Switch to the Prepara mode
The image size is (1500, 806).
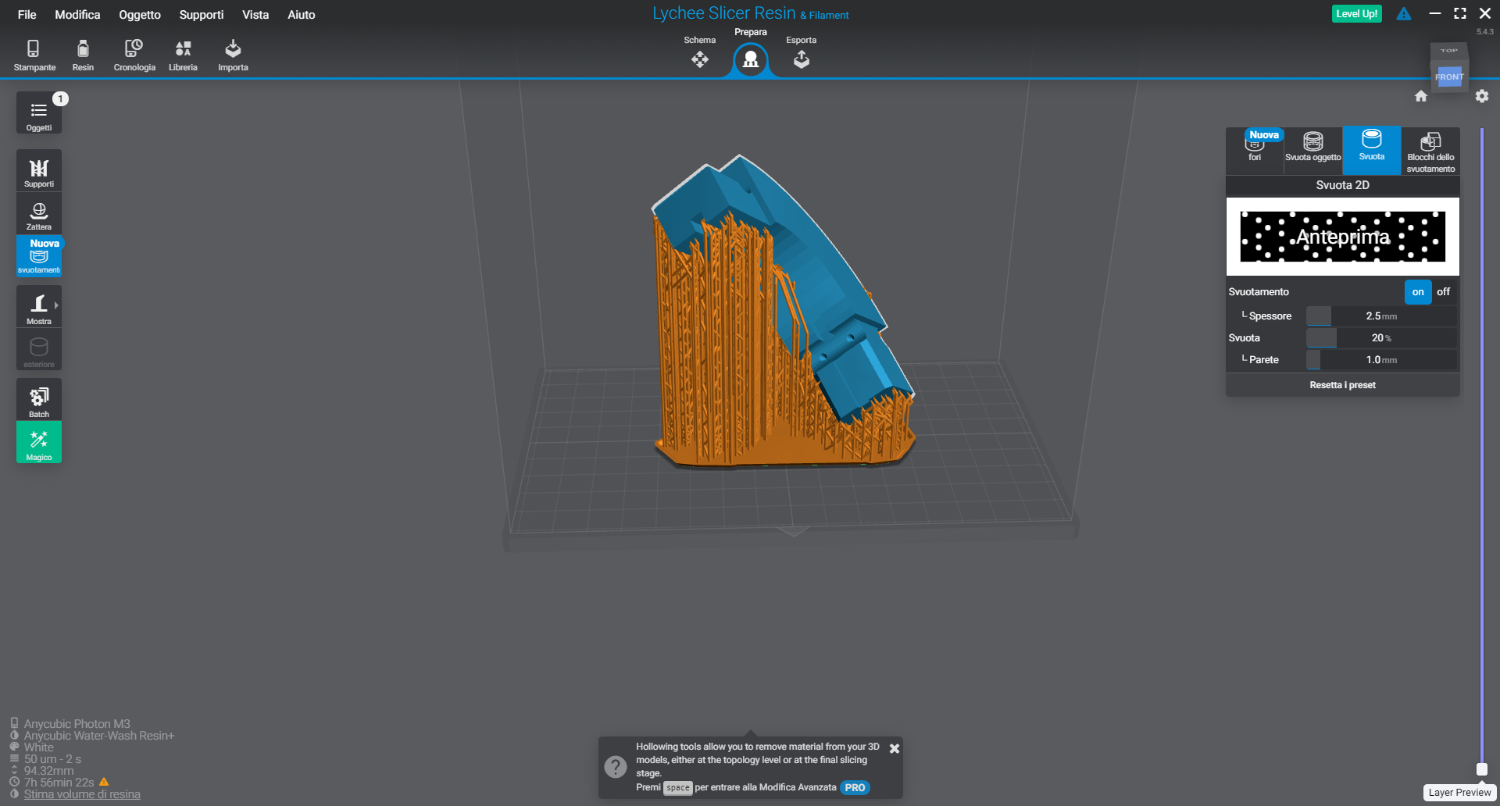pyautogui.click(x=750, y=54)
